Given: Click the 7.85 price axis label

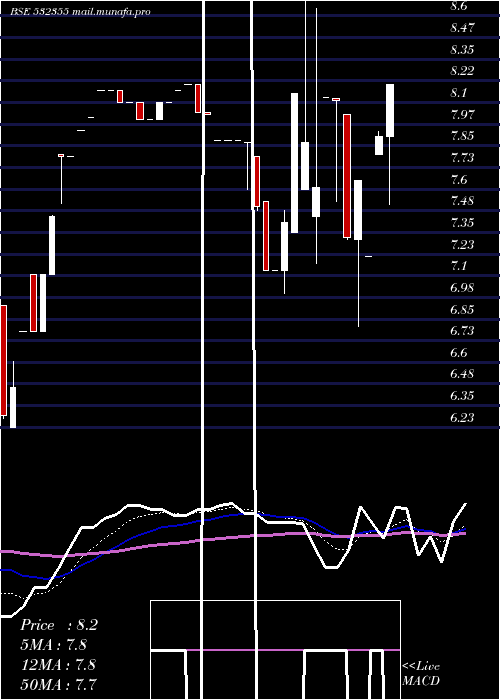Looking at the screenshot, I should pyautogui.click(x=462, y=136).
